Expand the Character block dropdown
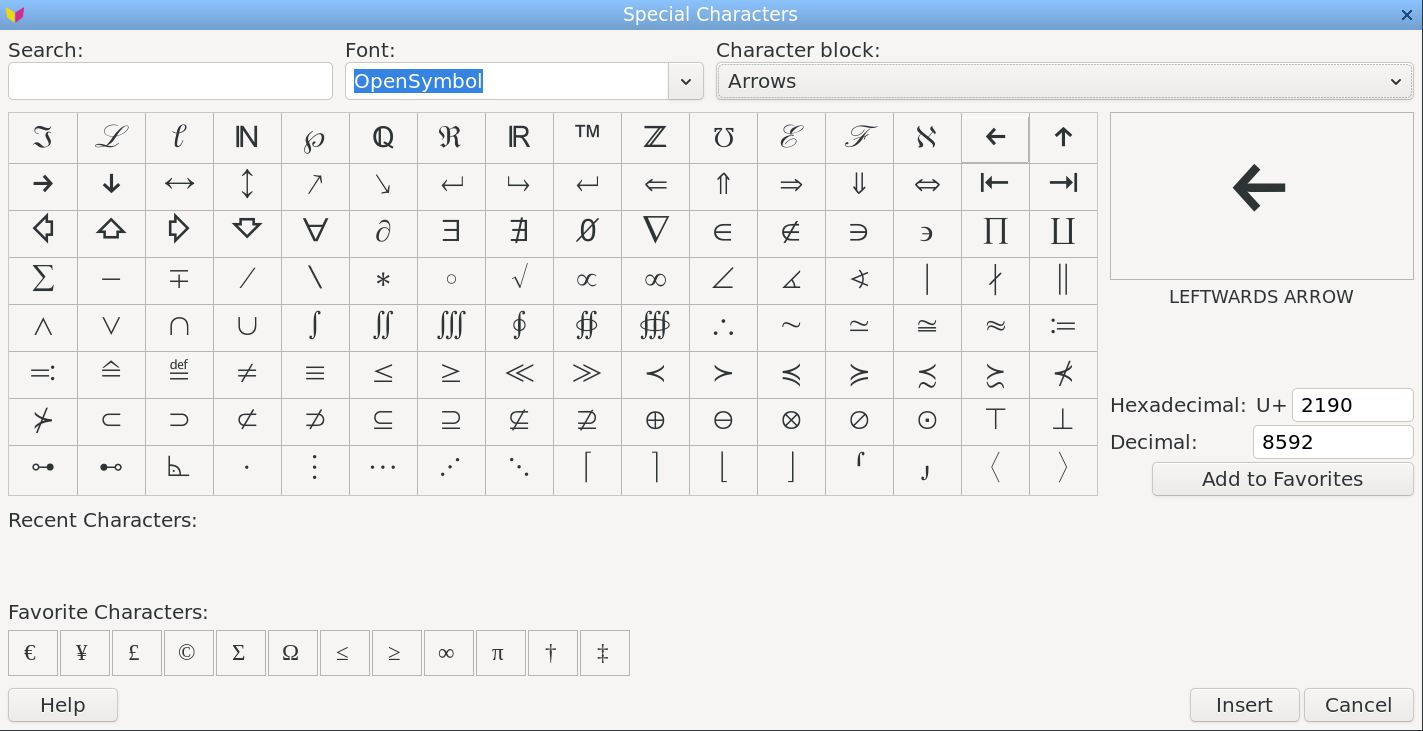 pyautogui.click(x=1395, y=82)
